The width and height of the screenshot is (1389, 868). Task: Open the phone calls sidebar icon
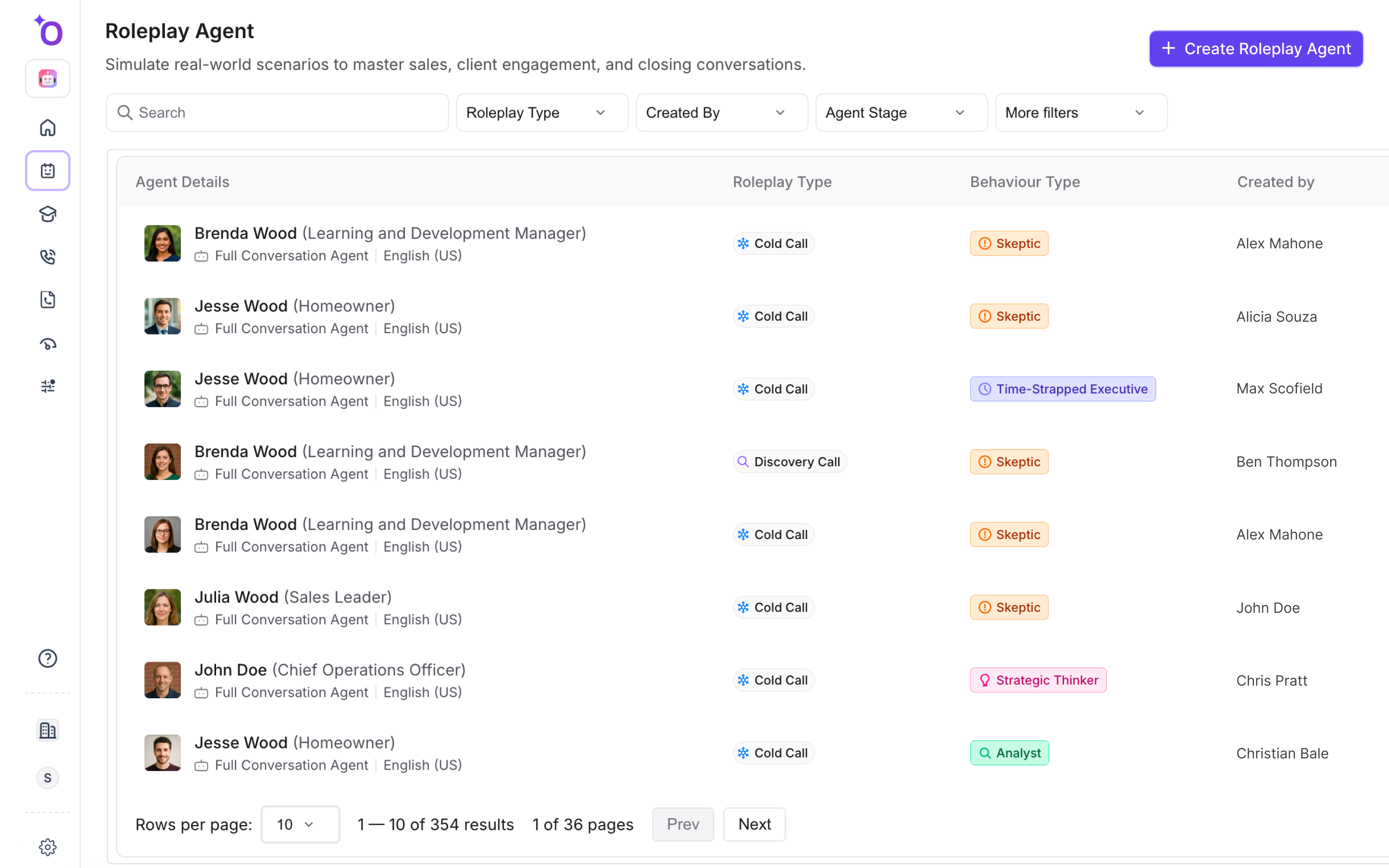[48, 257]
